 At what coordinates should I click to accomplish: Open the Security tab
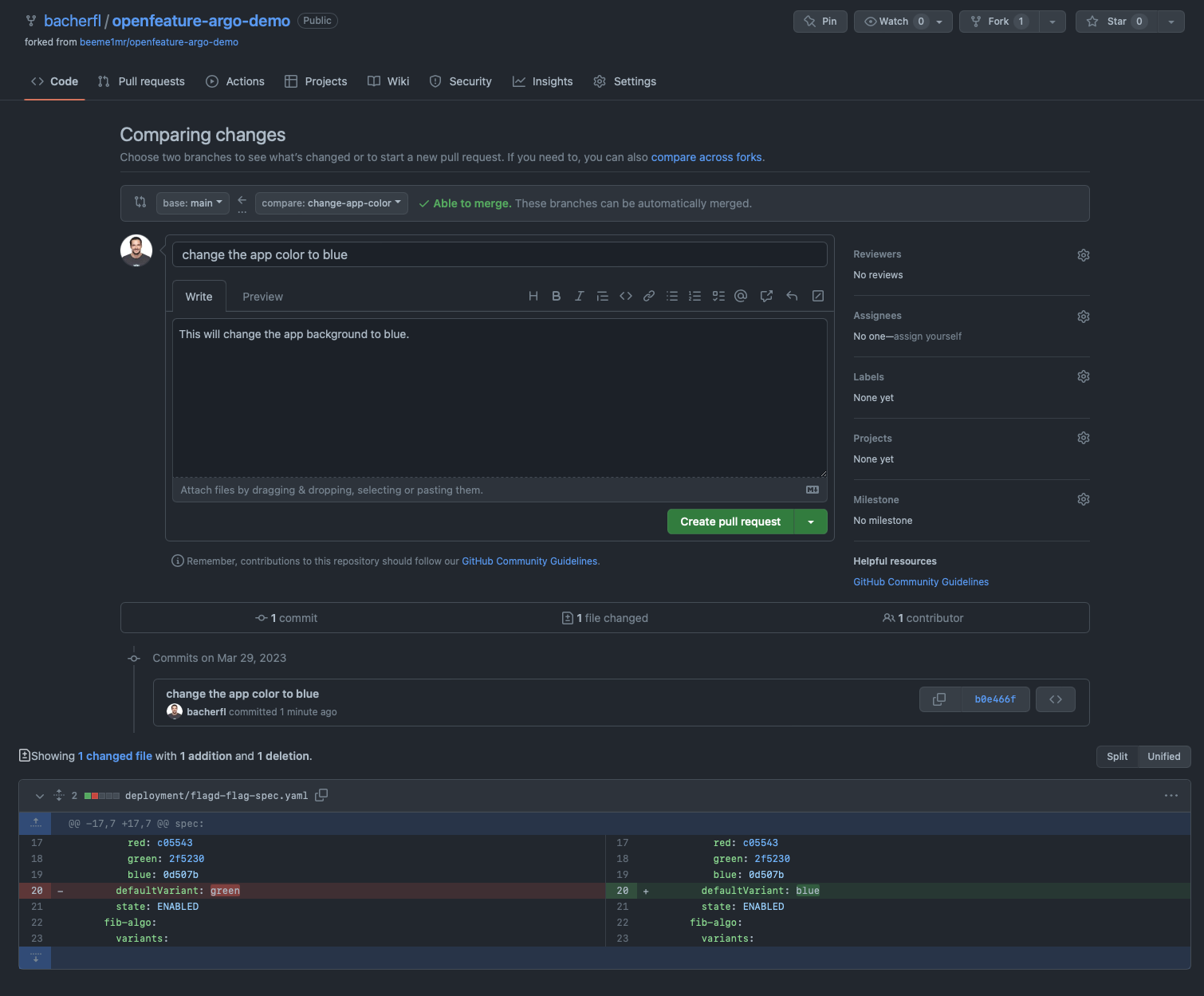click(x=461, y=81)
